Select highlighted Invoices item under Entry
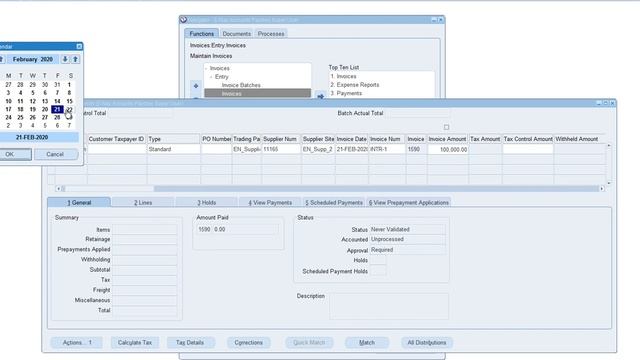 tap(258, 93)
